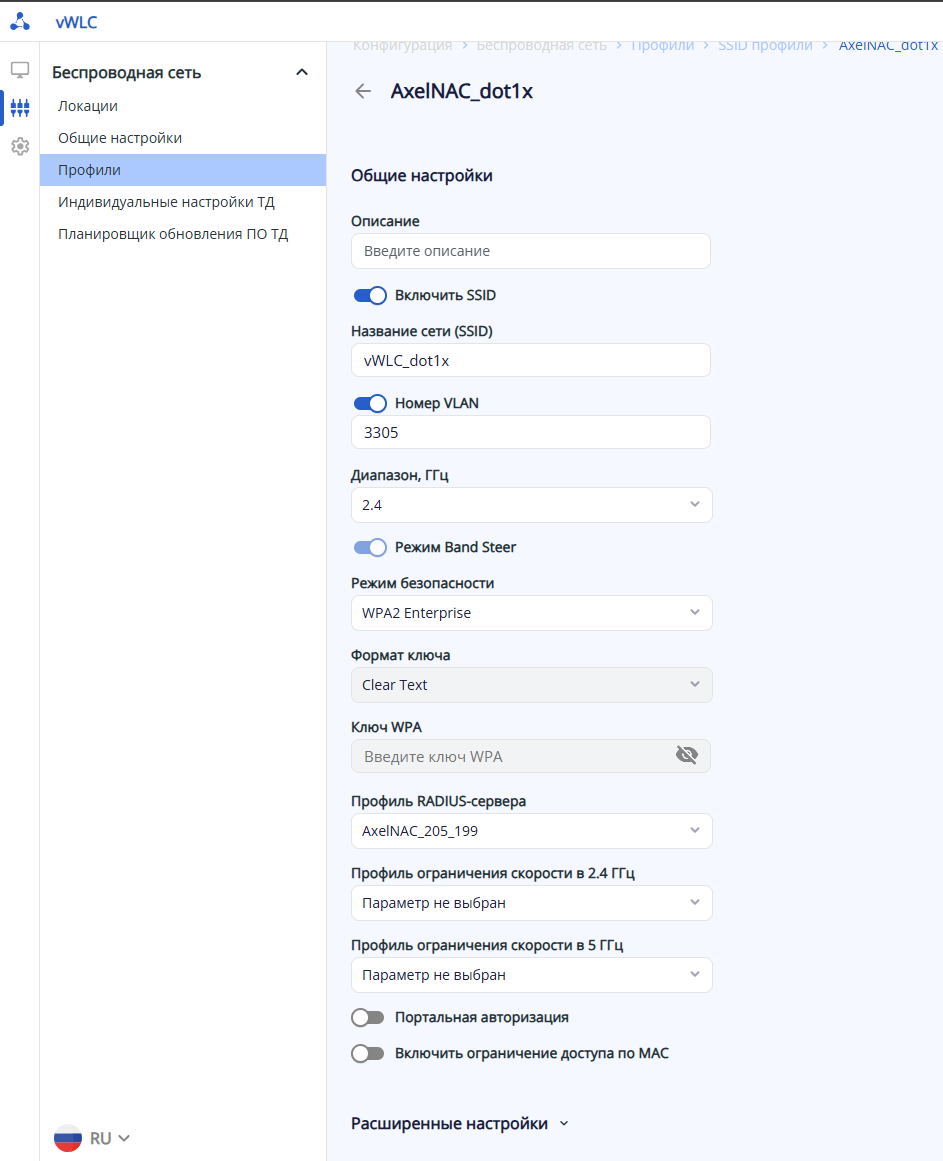Viewport: 943px width, 1161px height.
Task: Open the monitoring screen icon in sidebar
Action: click(x=20, y=70)
